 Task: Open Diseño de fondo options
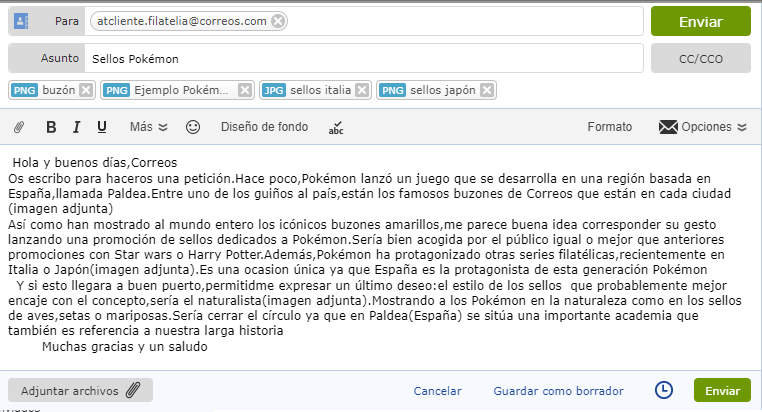coord(264,127)
